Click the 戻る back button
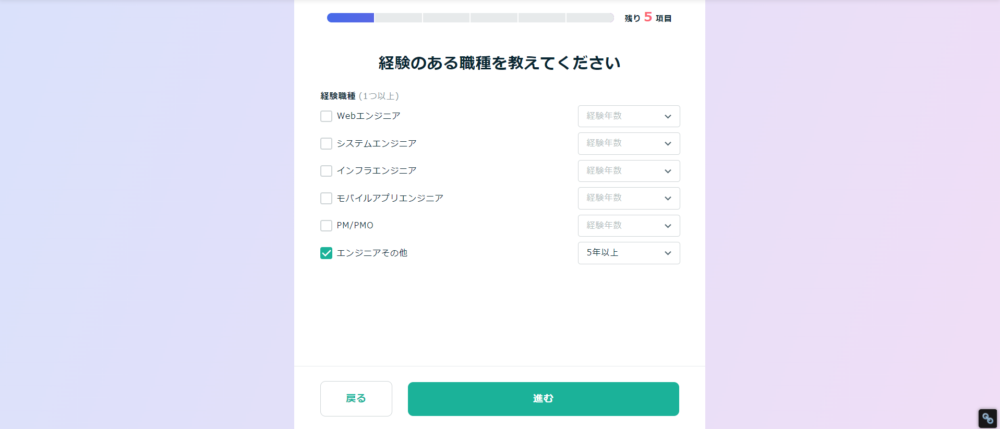 pyautogui.click(x=356, y=399)
